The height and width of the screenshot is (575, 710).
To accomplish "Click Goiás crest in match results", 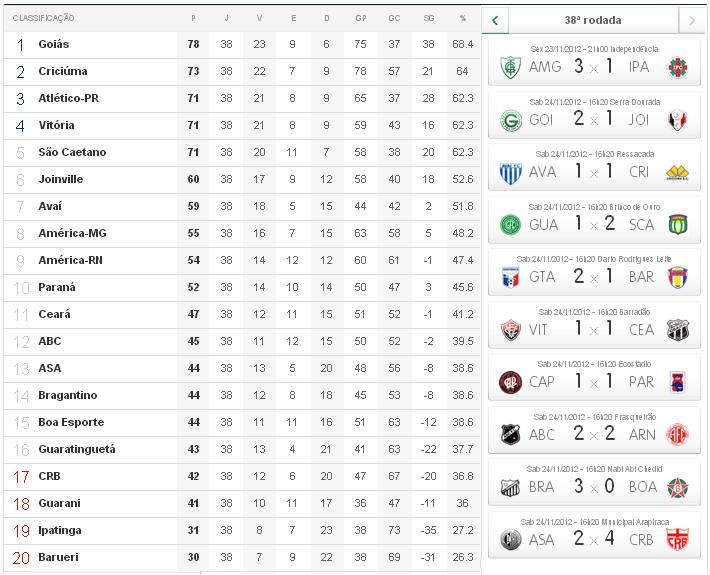I will [511, 121].
